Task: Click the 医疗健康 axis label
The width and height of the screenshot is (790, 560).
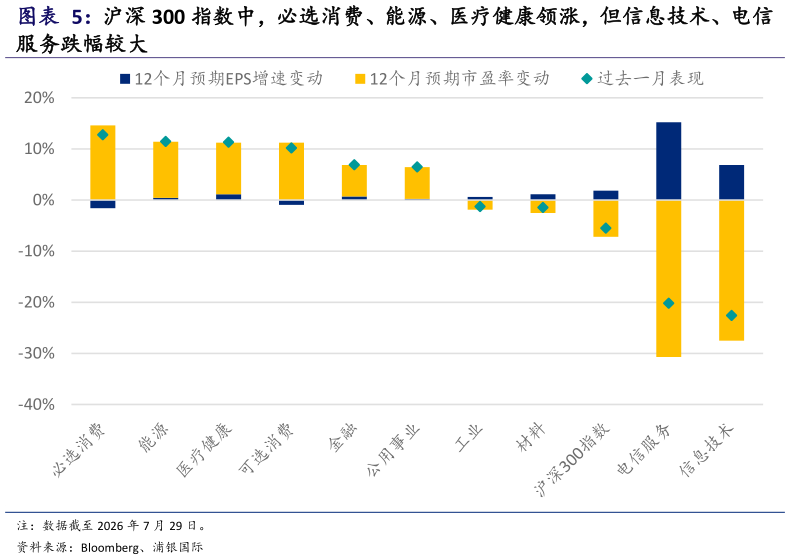Action: click(204, 450)
